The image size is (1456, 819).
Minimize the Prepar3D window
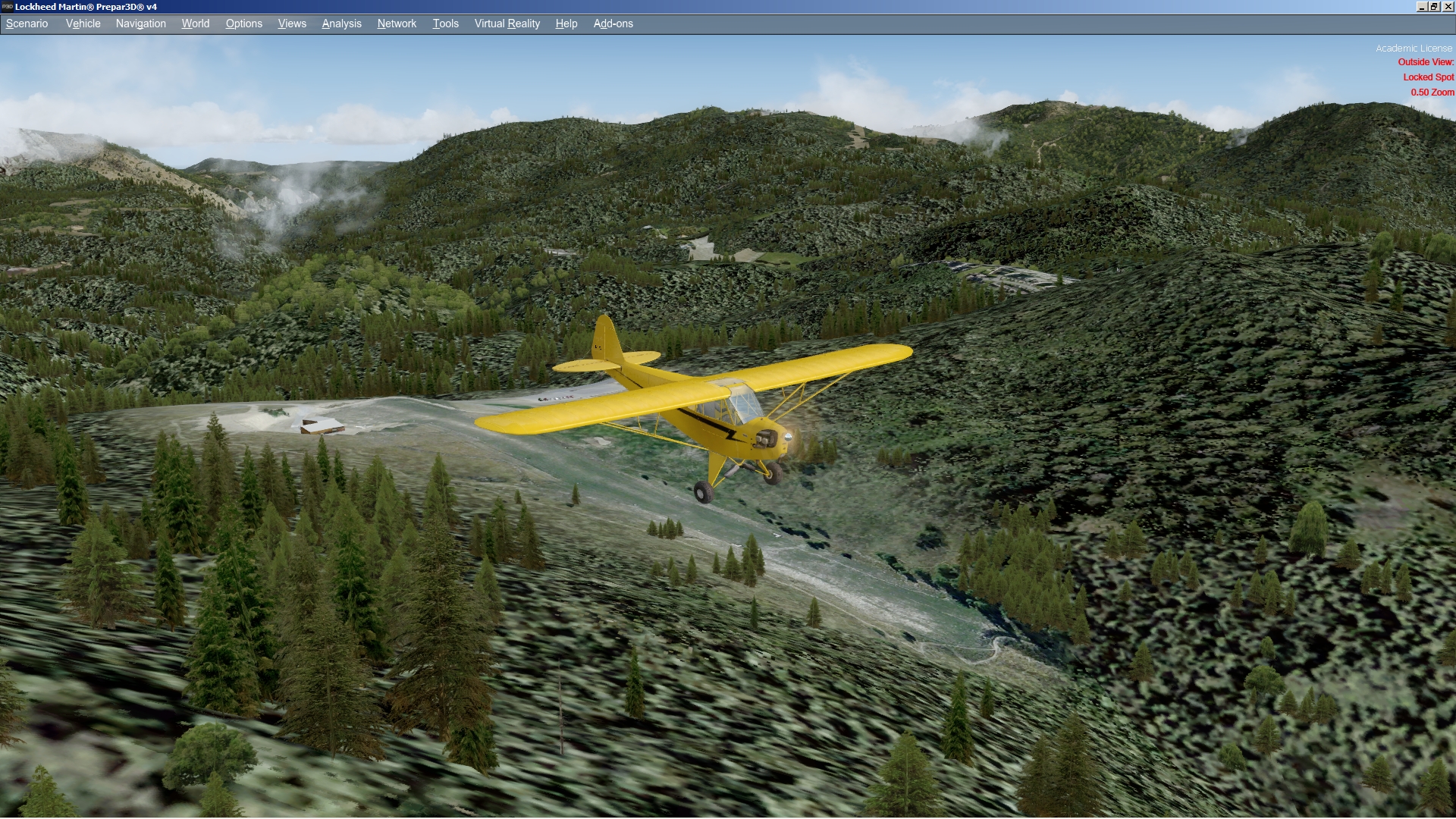pyautogui.click(x=1421, y=6)
